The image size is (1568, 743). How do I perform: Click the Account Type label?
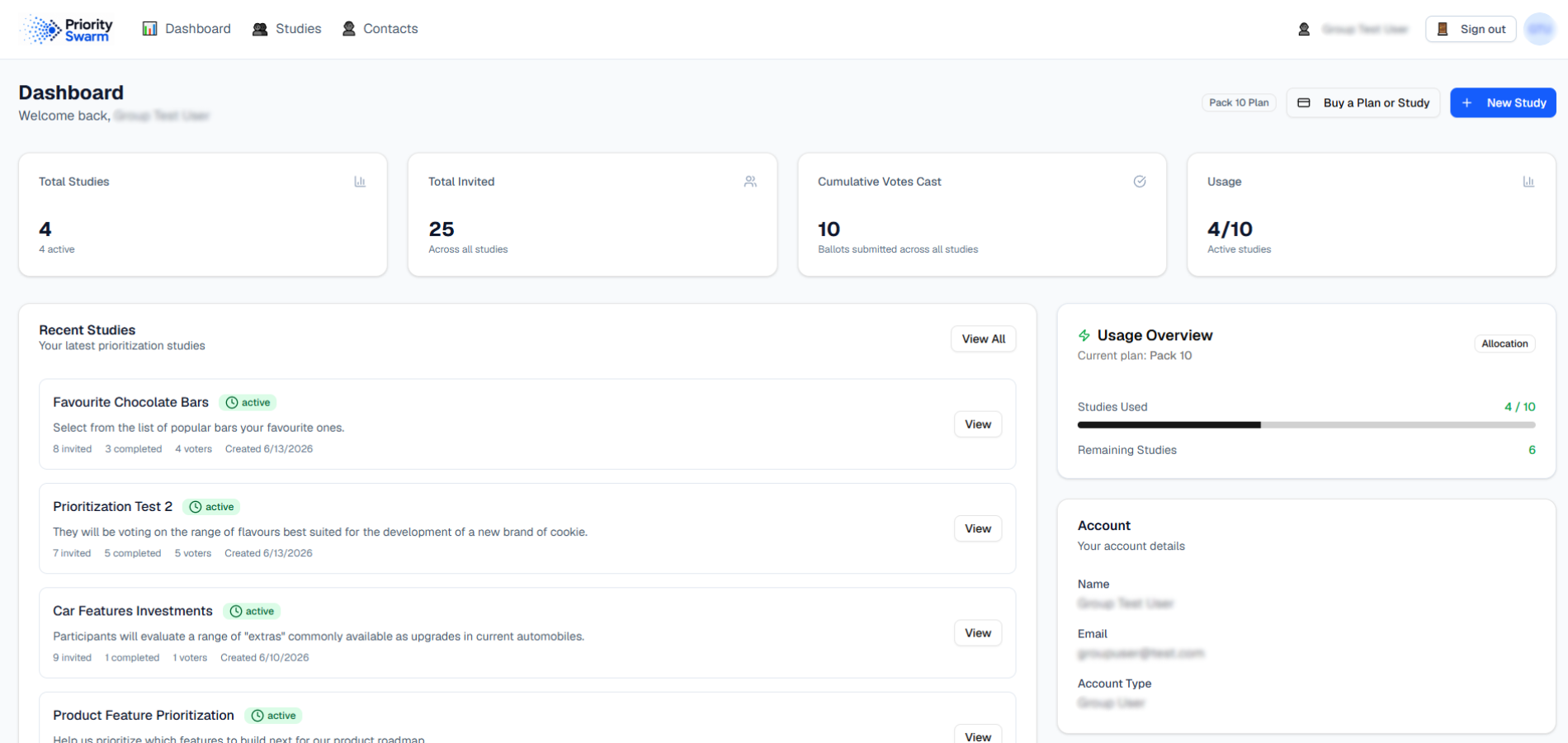pos(1114,684)
